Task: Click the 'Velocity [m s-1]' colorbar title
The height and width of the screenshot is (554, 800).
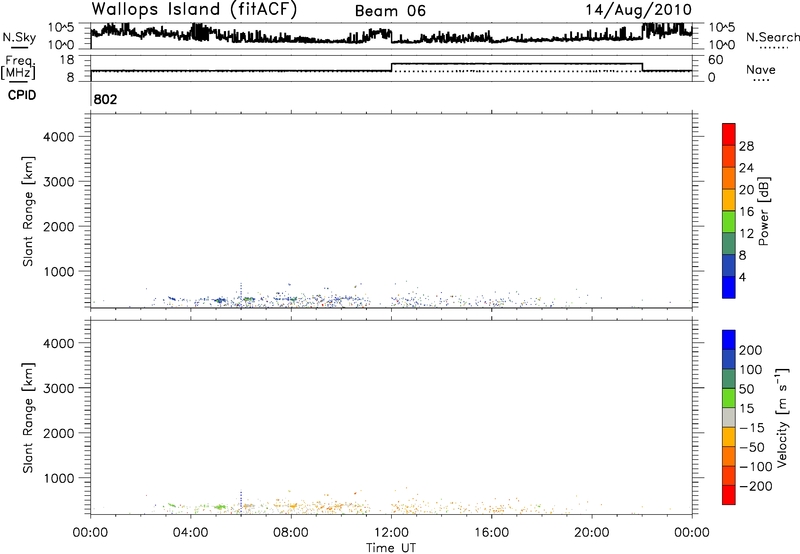Action: tap(782, 417)
